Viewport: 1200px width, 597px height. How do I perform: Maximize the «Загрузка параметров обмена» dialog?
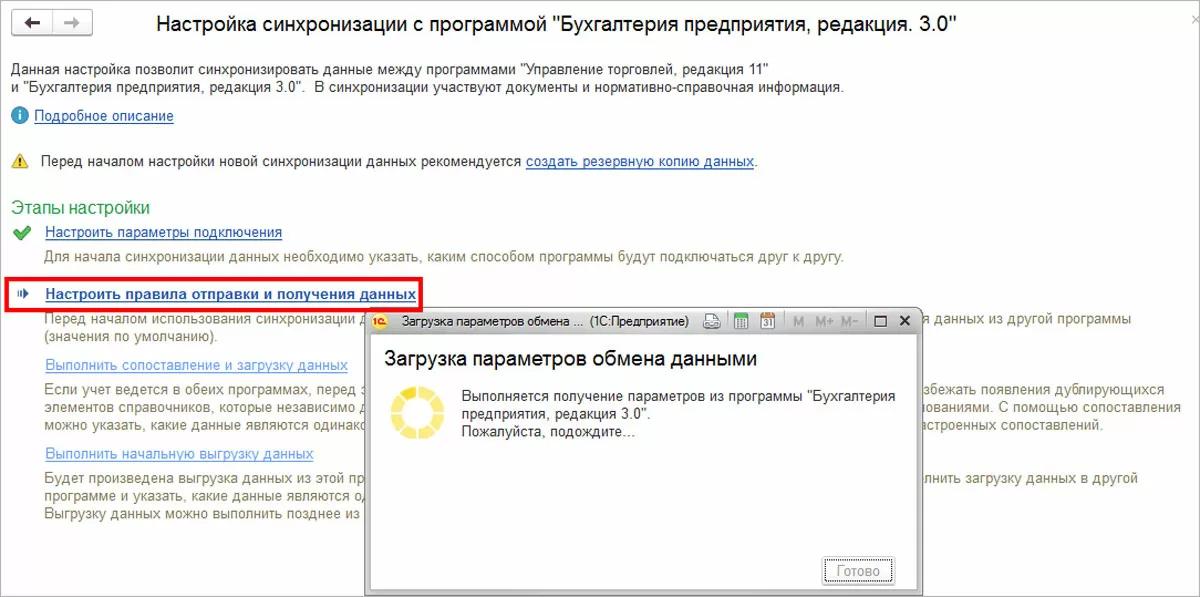pos(881,322)
